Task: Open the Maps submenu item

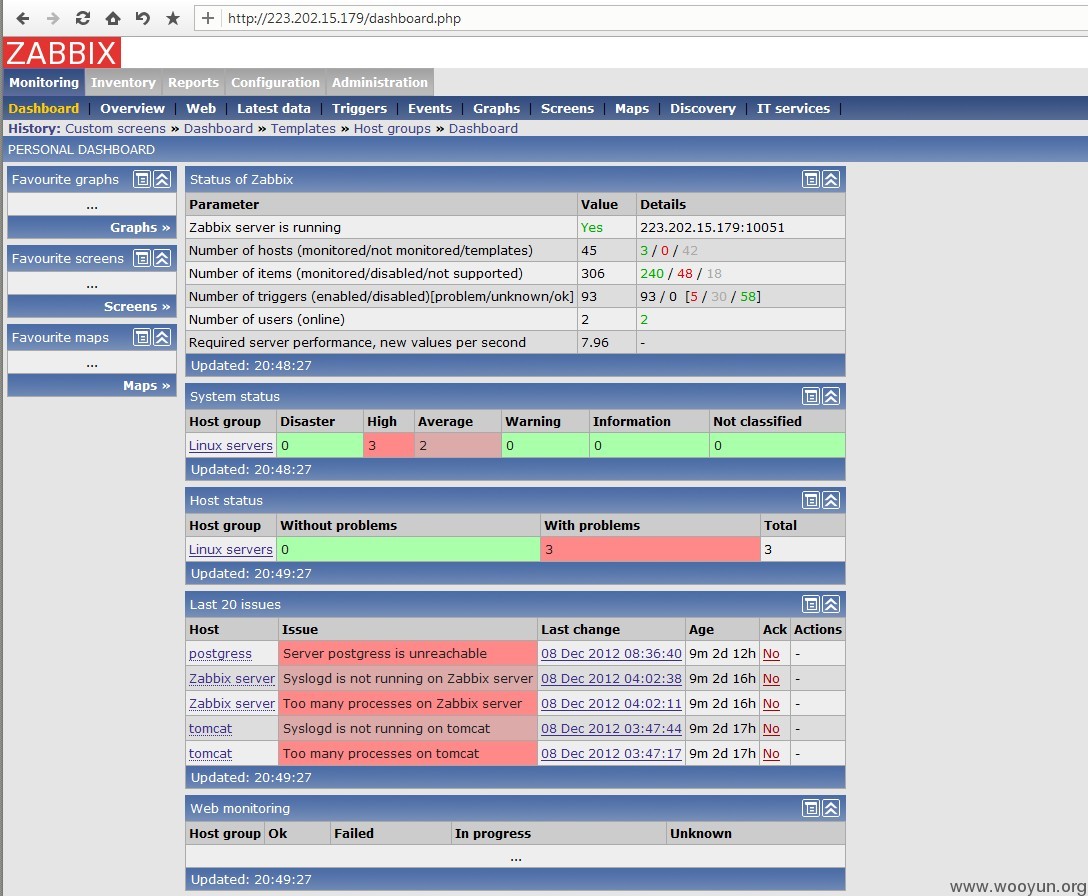Action: (x=631, y=108)
